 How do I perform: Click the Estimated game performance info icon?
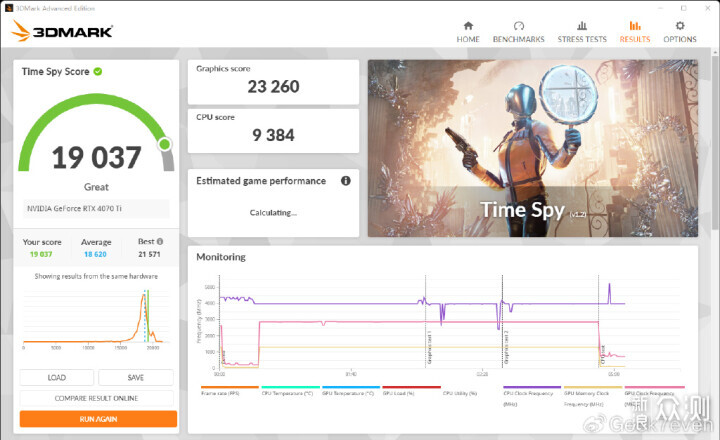346,181
